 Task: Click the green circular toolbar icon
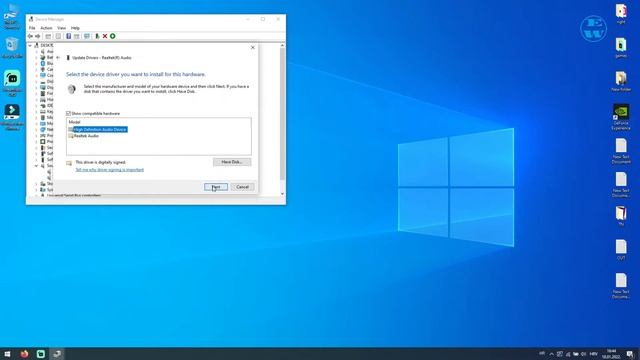click(113, 36)
